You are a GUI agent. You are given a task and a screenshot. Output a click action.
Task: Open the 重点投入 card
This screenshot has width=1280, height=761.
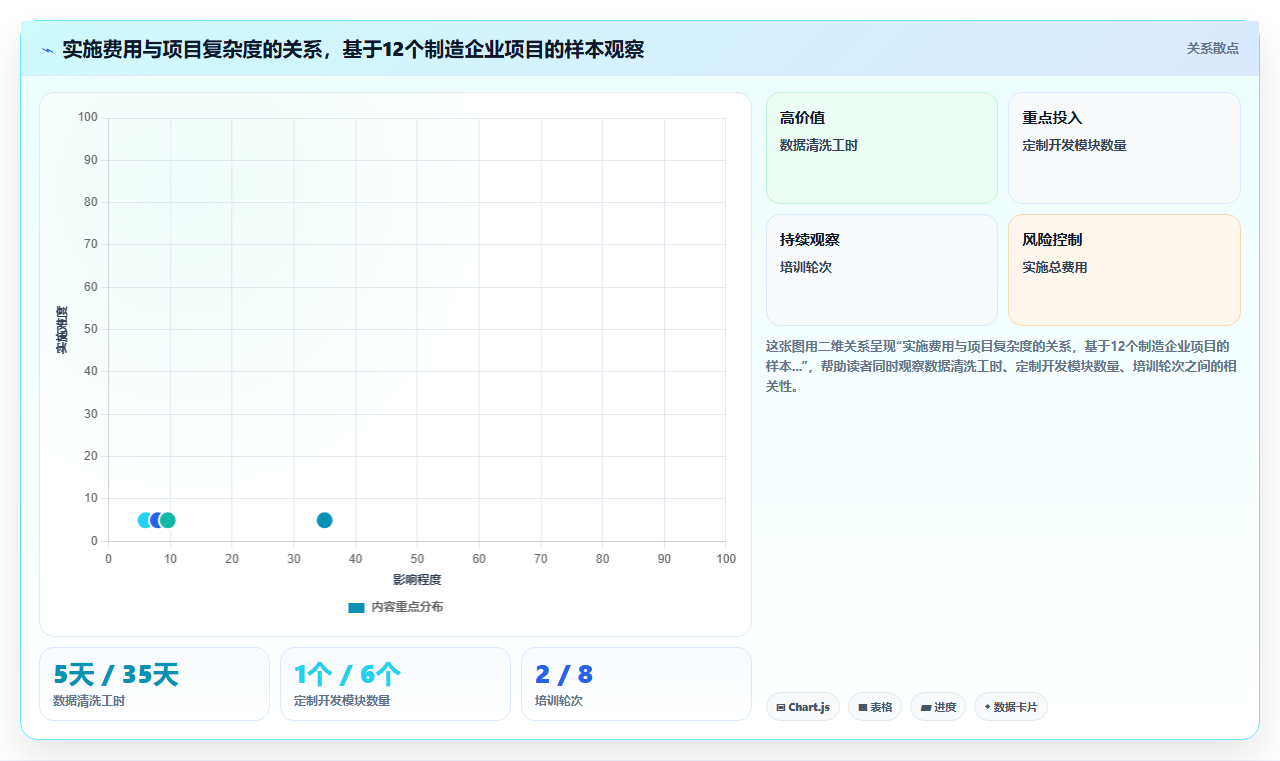coord(1124,148)
